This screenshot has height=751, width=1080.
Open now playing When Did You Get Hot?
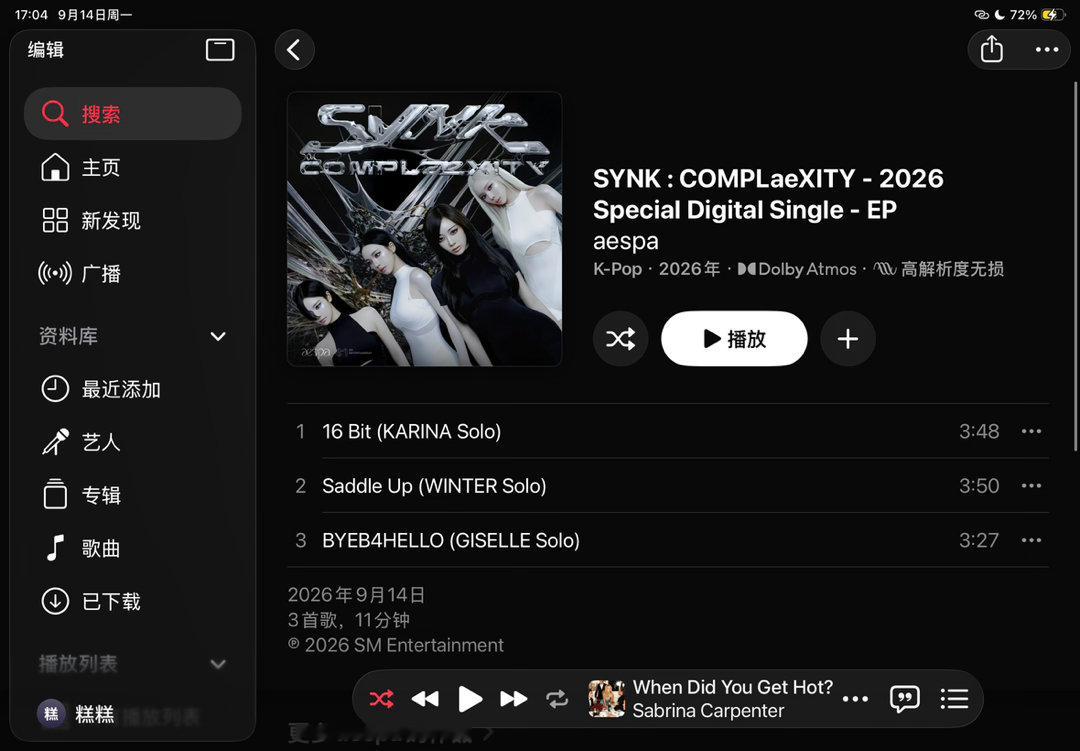click(733, 687)
